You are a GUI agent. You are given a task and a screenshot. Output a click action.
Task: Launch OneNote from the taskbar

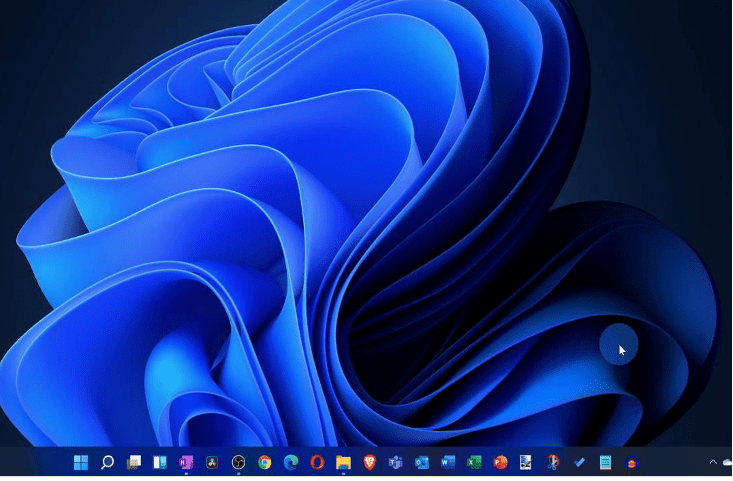coord(186,462)
